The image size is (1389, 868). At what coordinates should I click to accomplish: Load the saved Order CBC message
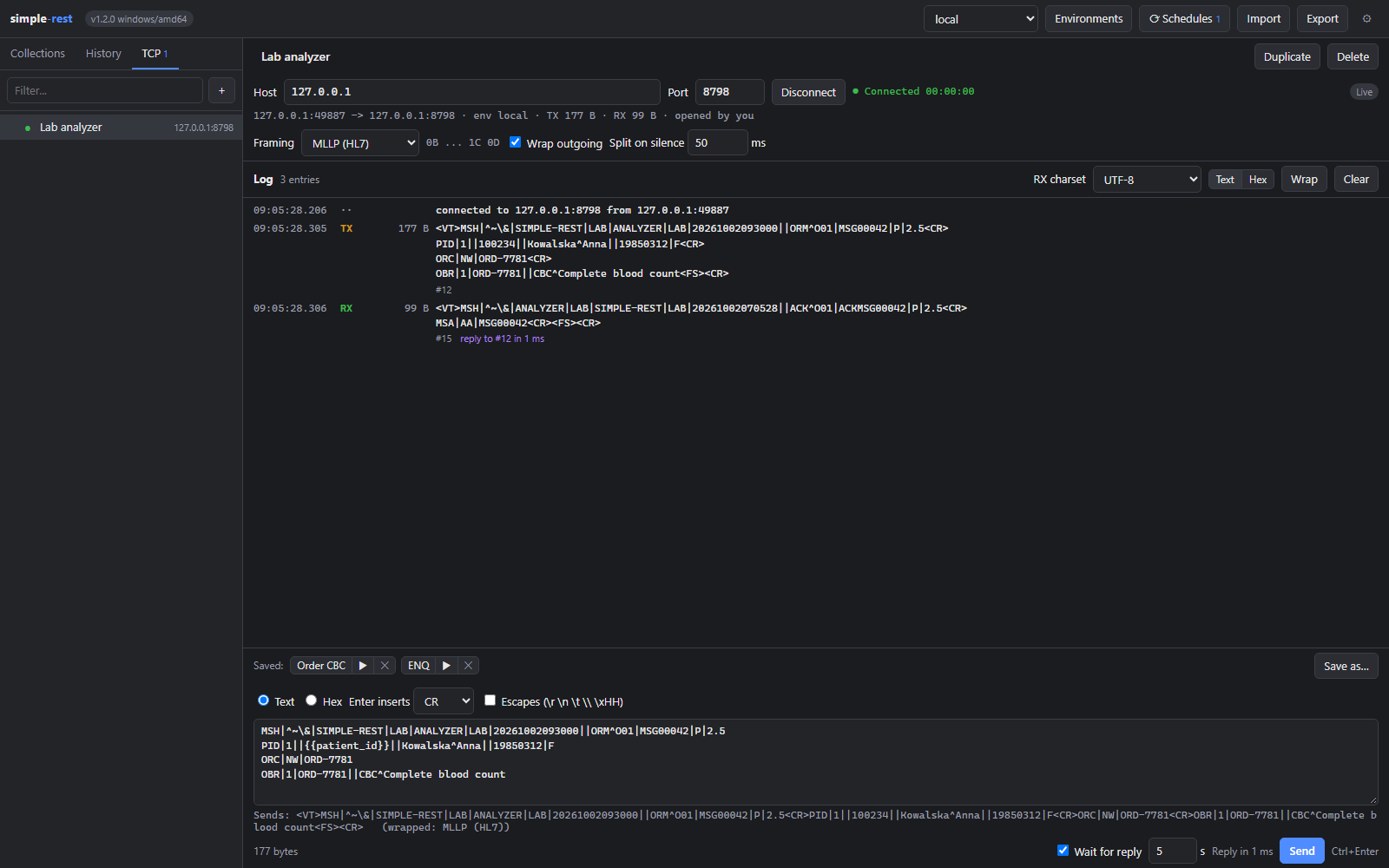coord(321,666)
